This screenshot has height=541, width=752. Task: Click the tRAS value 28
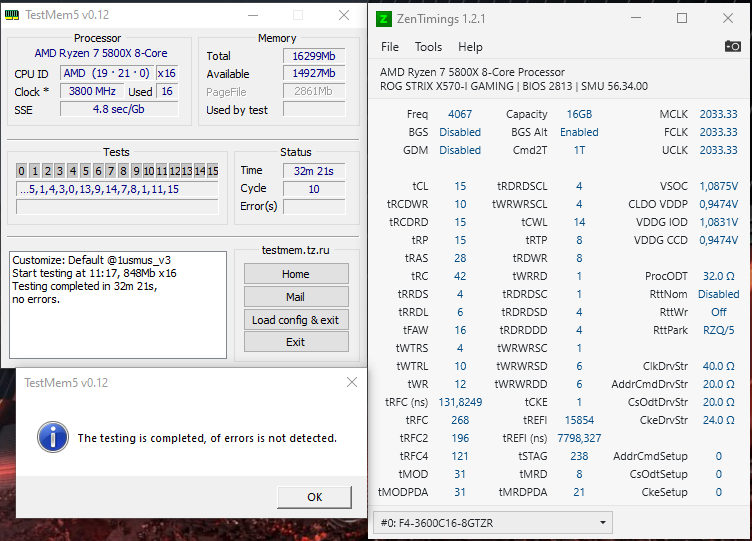460,258
